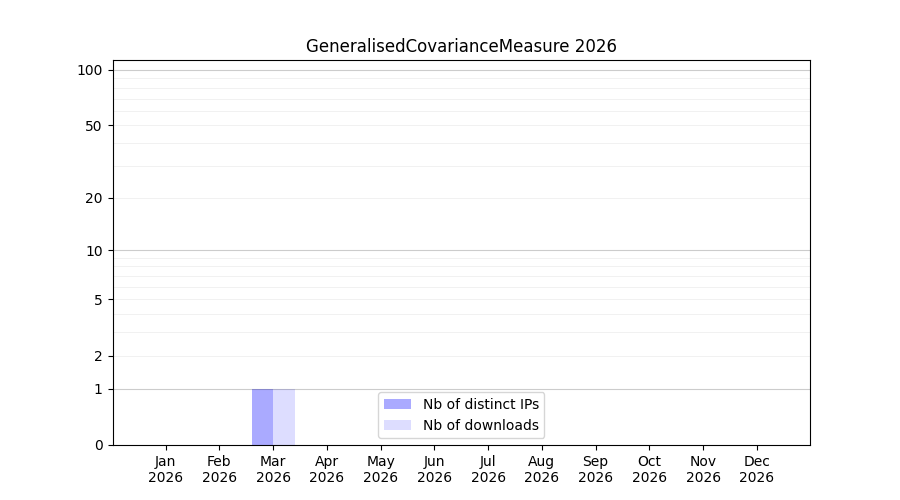Click the Jun 2026 axis label
The width and height of the screenshot is (900, 500).
435,469
